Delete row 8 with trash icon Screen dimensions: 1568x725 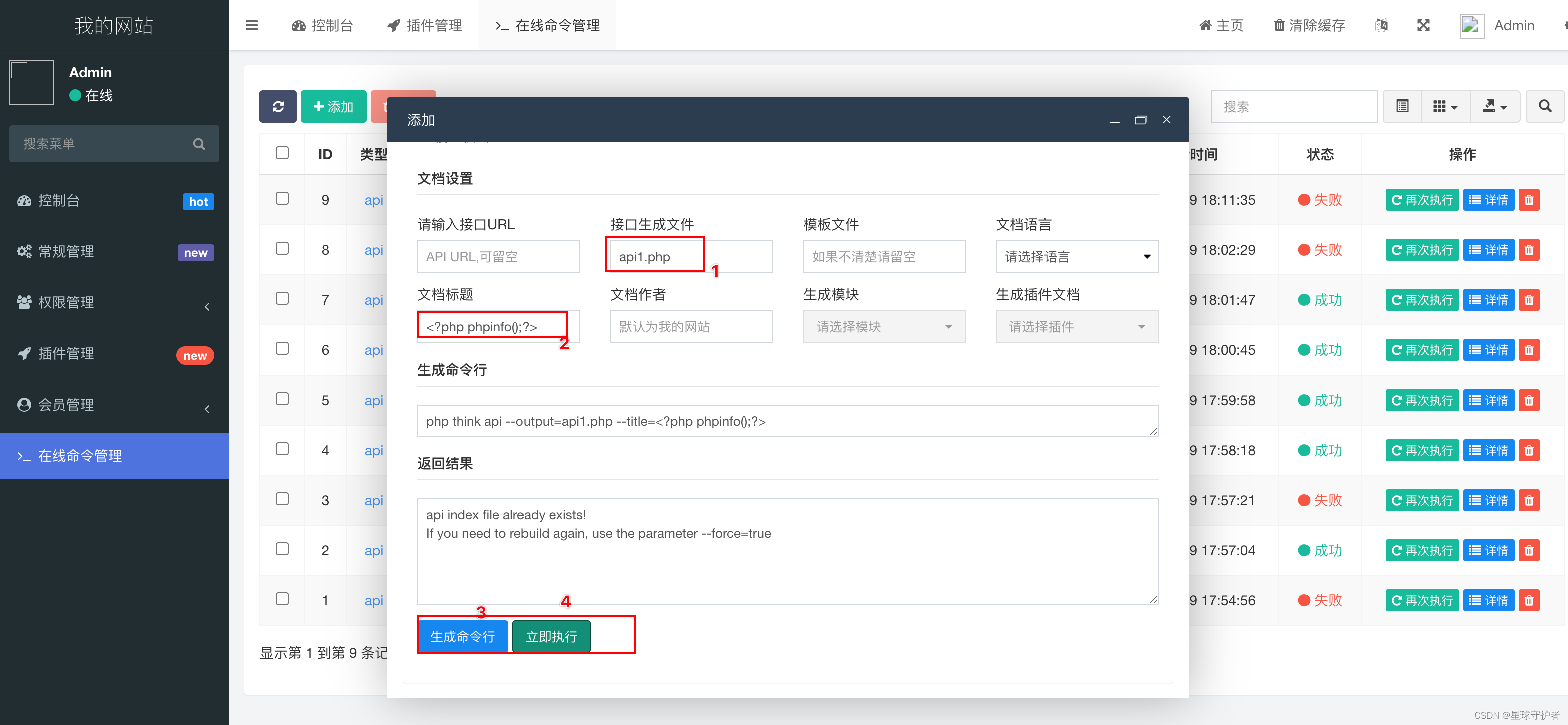pos(1529,250)
